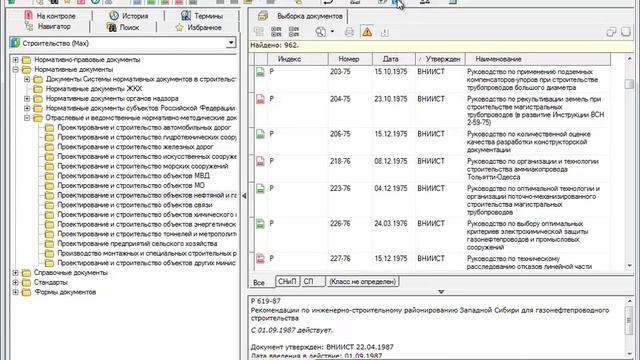The image size is (640, 360).
Task: Open the Строительство (Max) combo box
Action: 231,43
